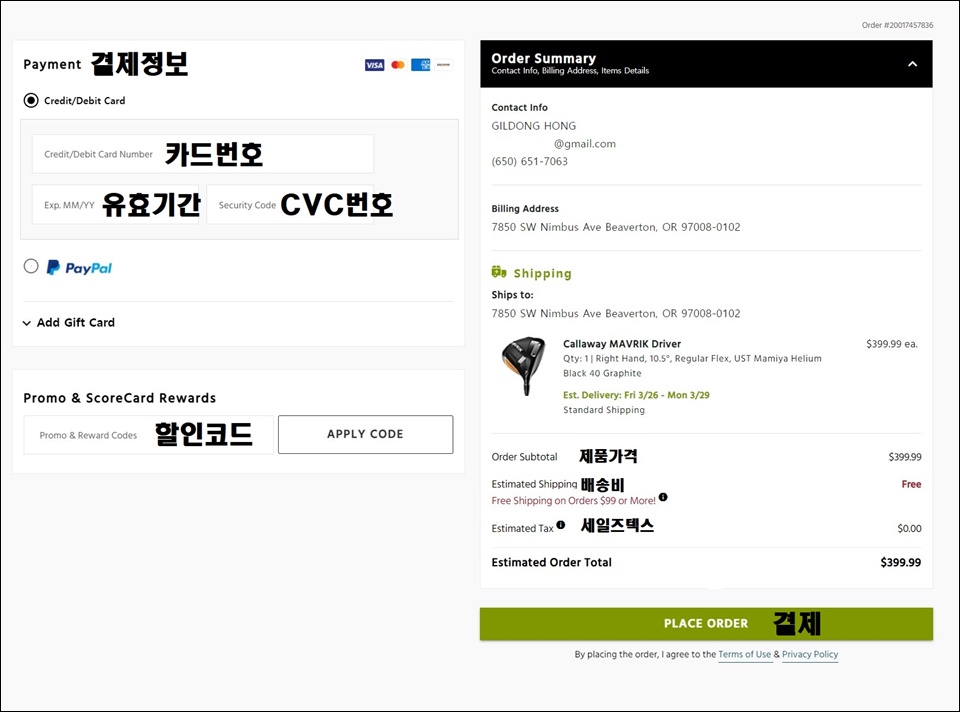Click the free shipping info icon

pos(663,497)
